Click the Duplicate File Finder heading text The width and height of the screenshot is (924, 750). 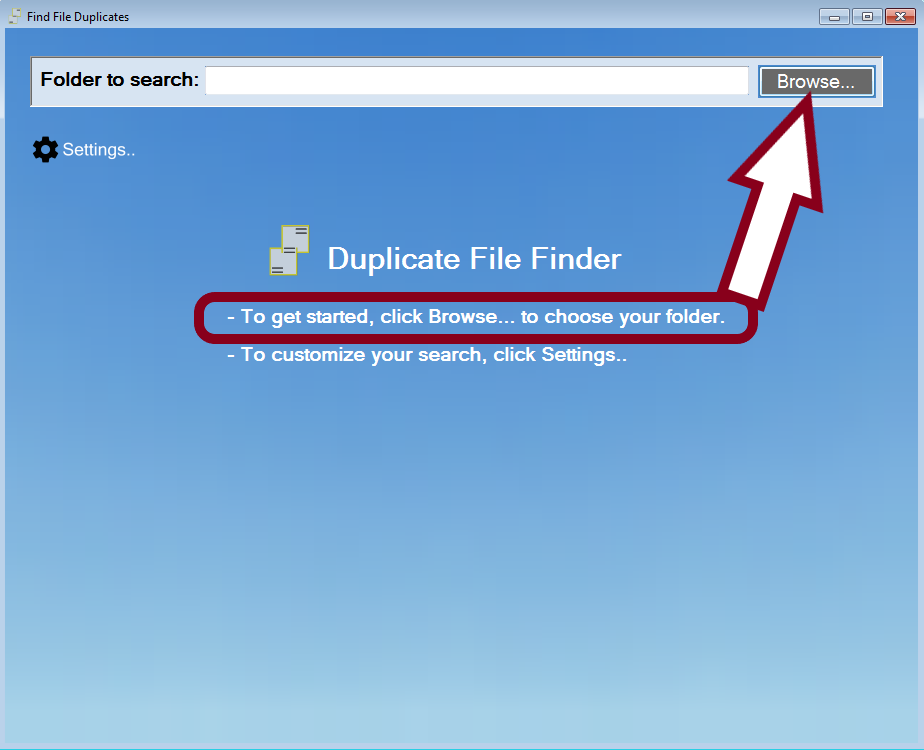(x=474, y=259)
